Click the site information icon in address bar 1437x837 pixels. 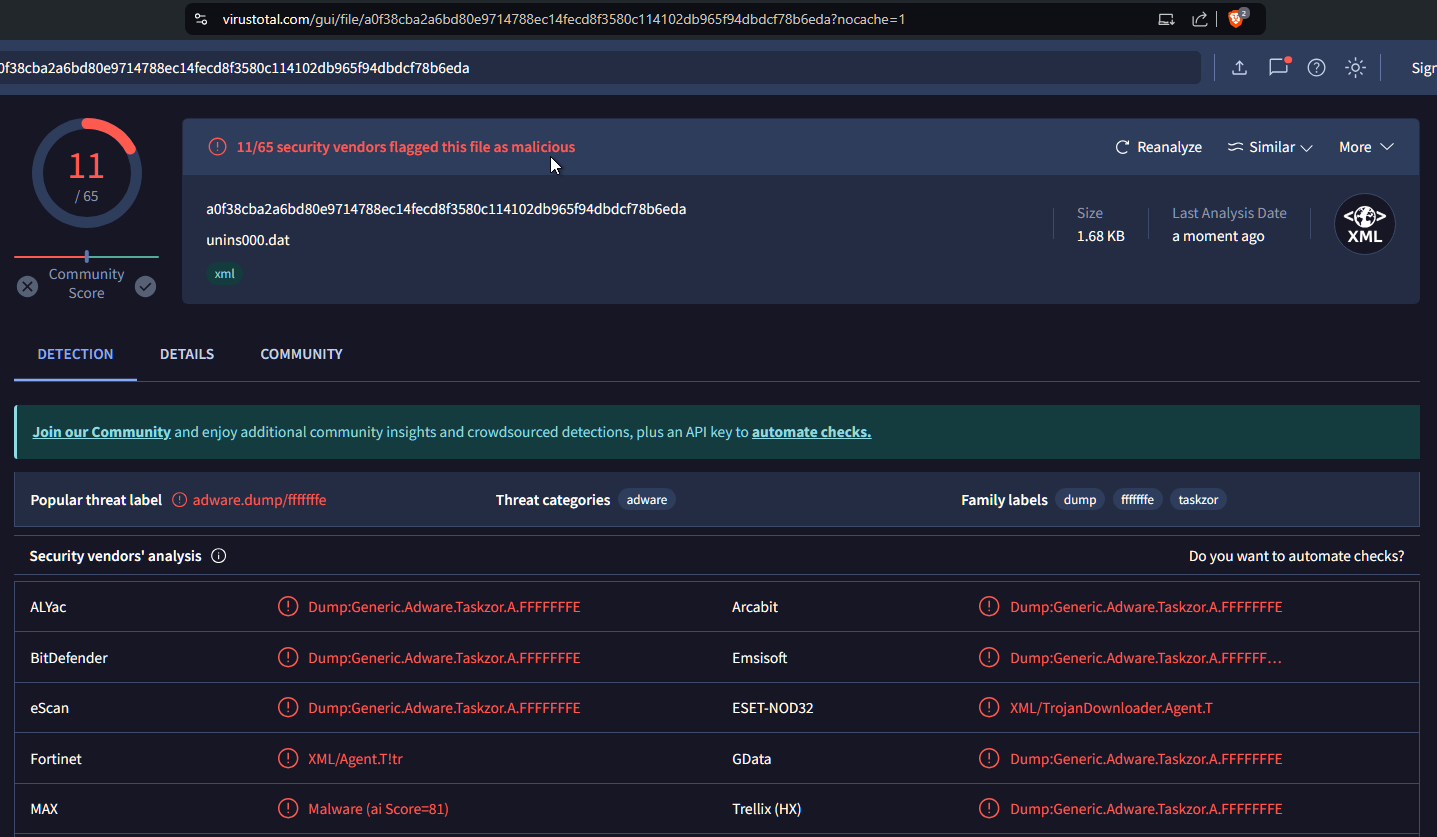pyautogui.click(x=200, y=19)
